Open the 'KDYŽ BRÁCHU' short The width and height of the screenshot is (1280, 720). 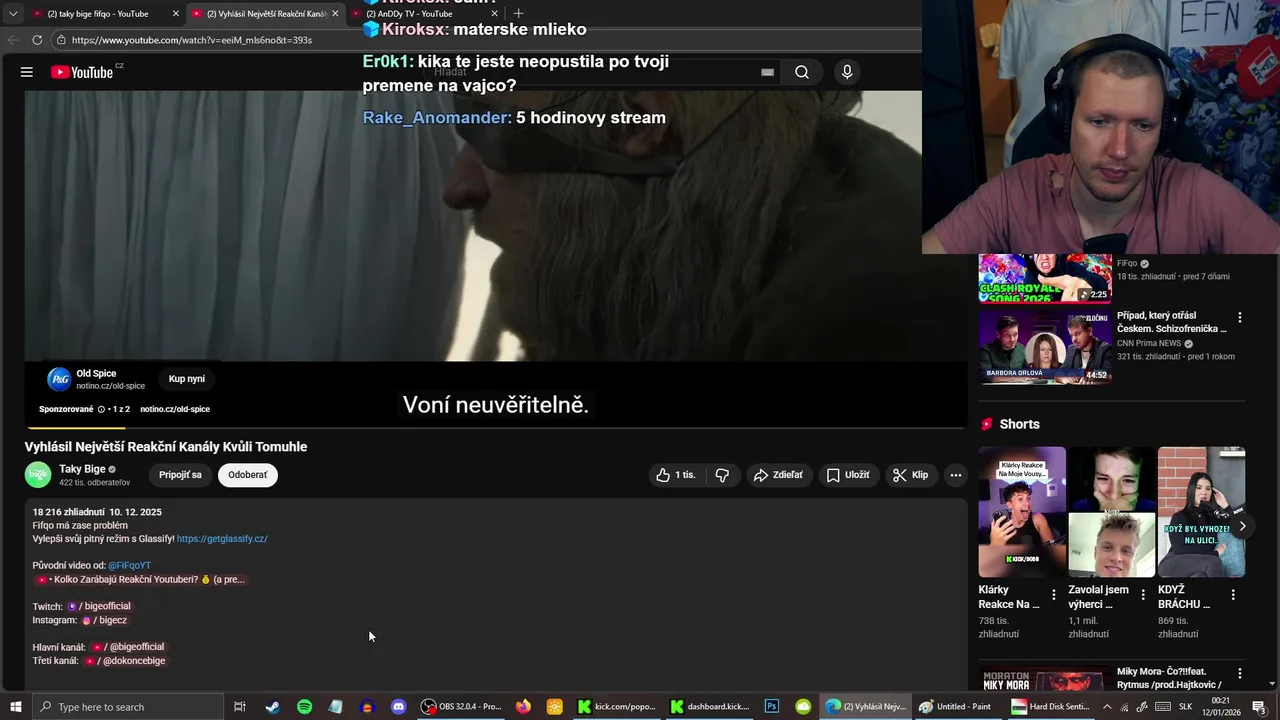(x=1201, y=512)
